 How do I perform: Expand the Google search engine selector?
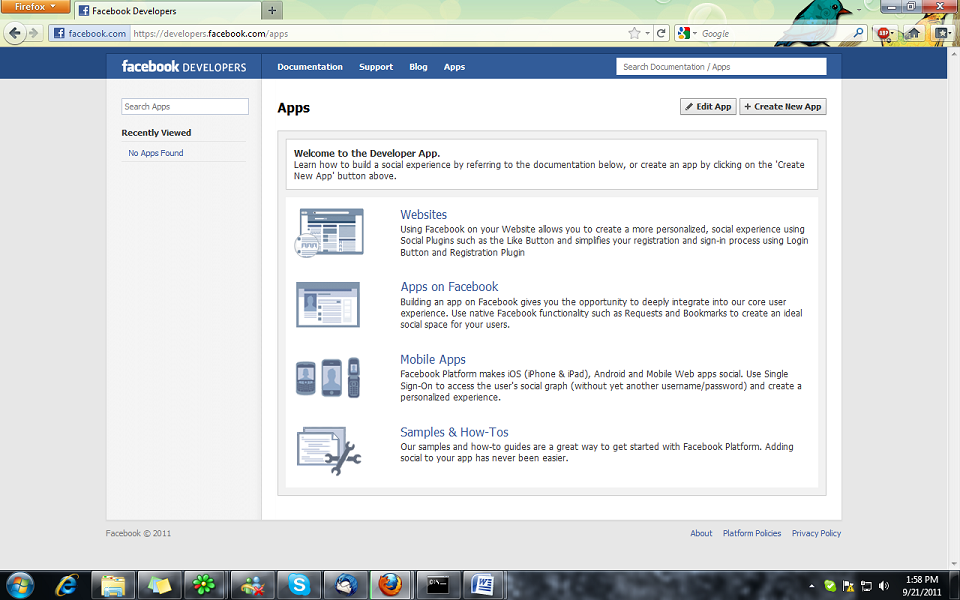(x=694, y=33)
